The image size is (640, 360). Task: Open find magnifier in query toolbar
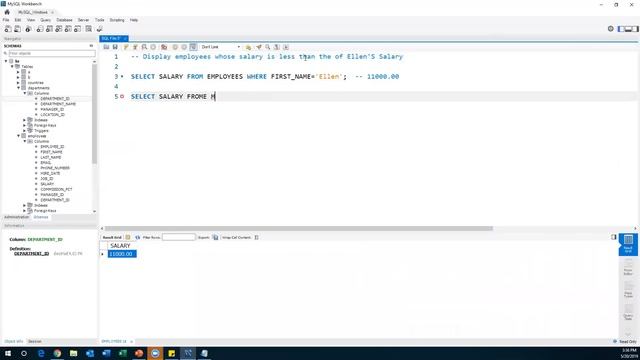(x=268, y=47)
